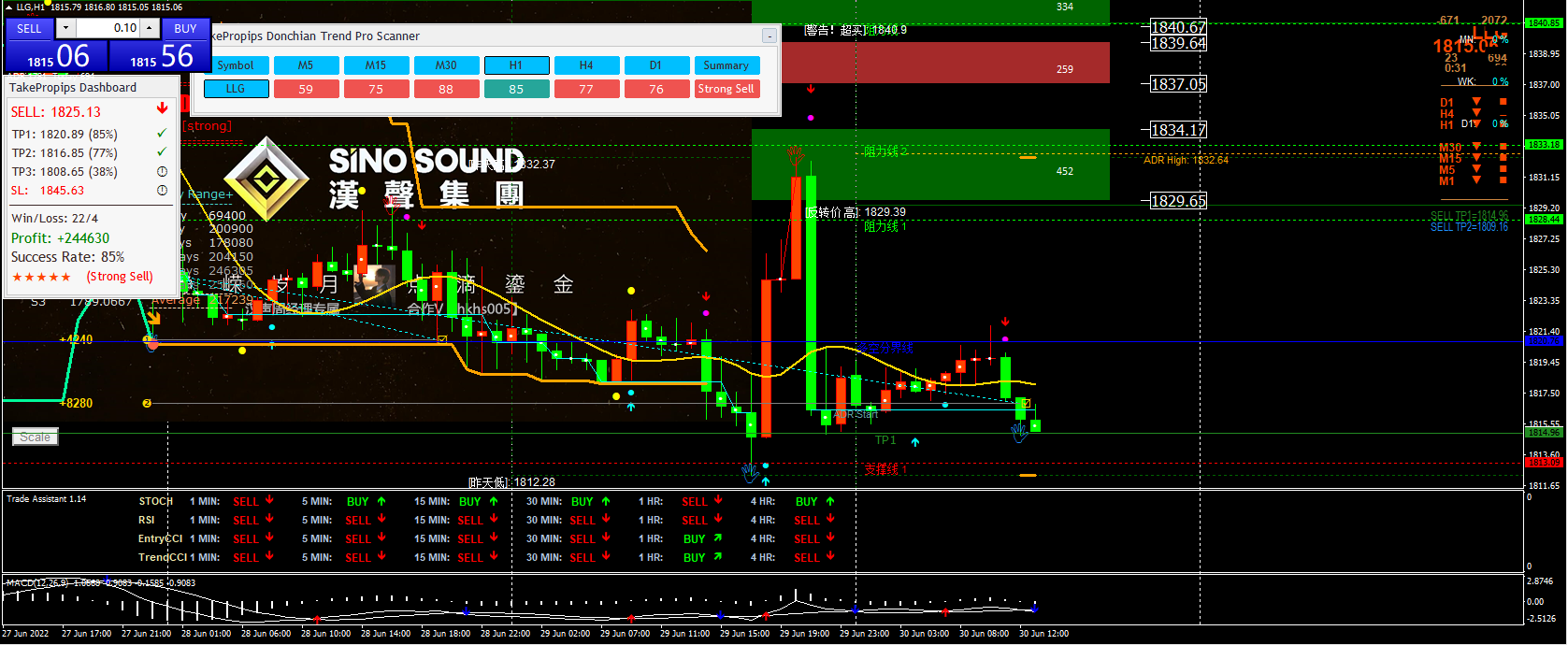Screen dimensions: 1568x645
Task: Click the STOCH 4 HR buy arrow
Action: tap(830, 501)
